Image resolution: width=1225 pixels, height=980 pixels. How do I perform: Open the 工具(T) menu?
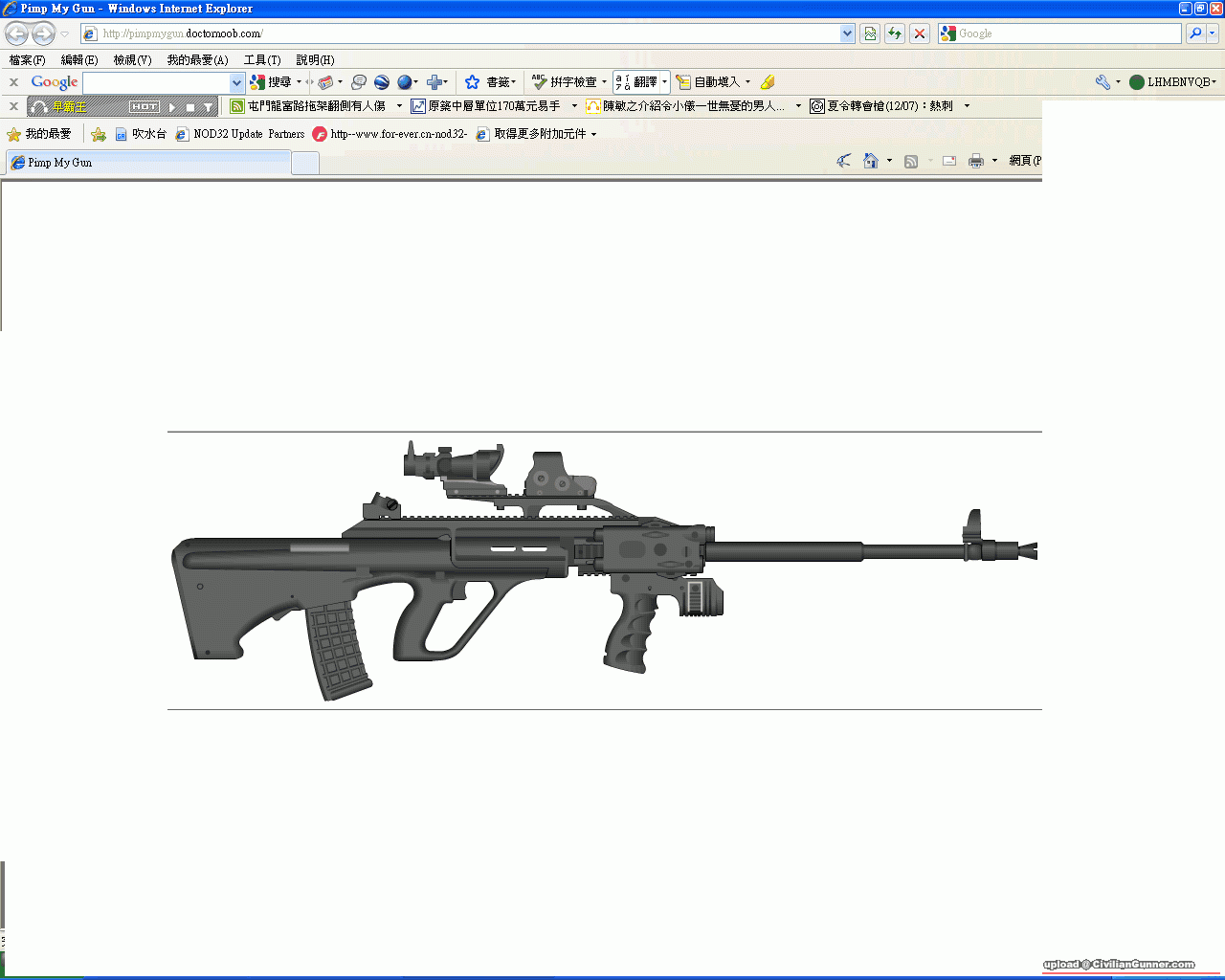click(x=261, y=60)
